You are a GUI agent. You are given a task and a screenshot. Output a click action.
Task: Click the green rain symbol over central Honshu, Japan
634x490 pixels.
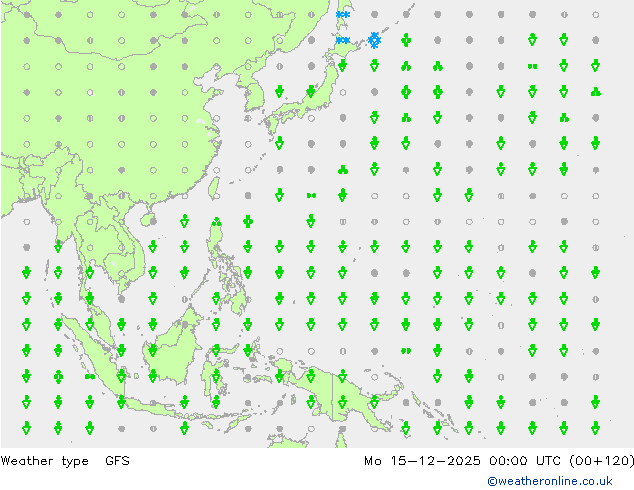311,91
